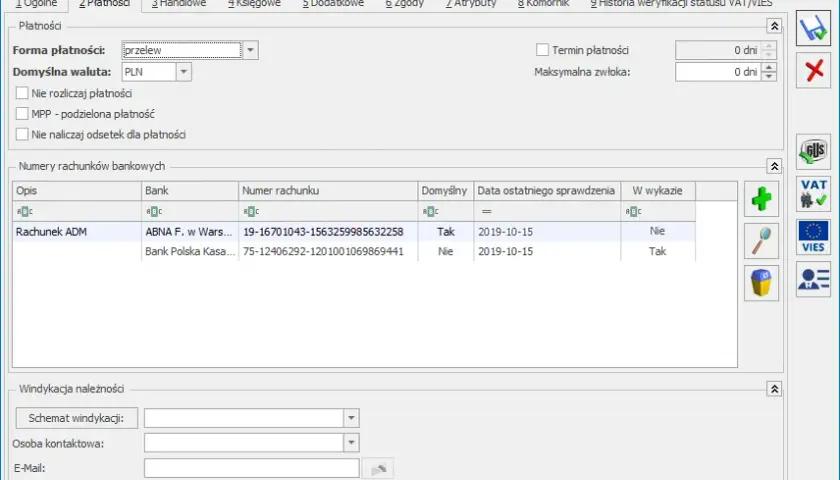Image resolution: width=840 pixels, height=480 pixels.
Task: Click the VAT status verification icon
Action: [813, 194]
